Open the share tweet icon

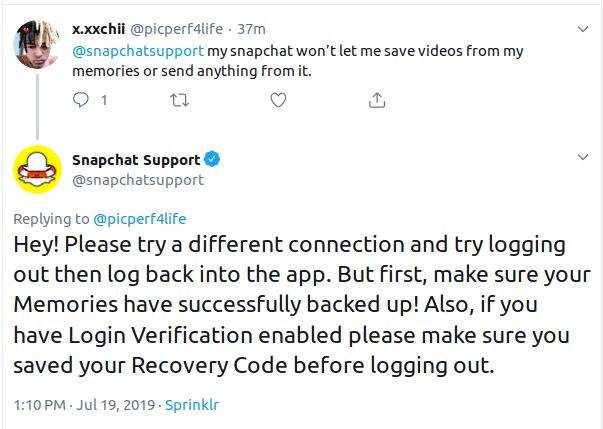coord(377,100)
